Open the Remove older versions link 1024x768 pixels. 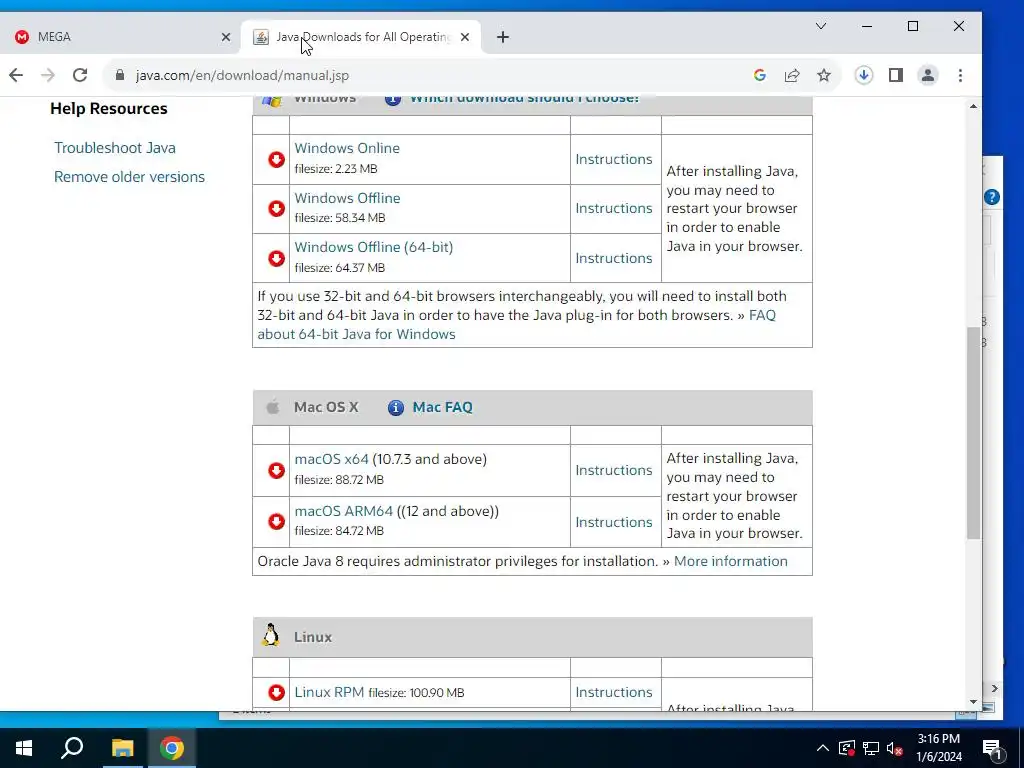[129, 177]
